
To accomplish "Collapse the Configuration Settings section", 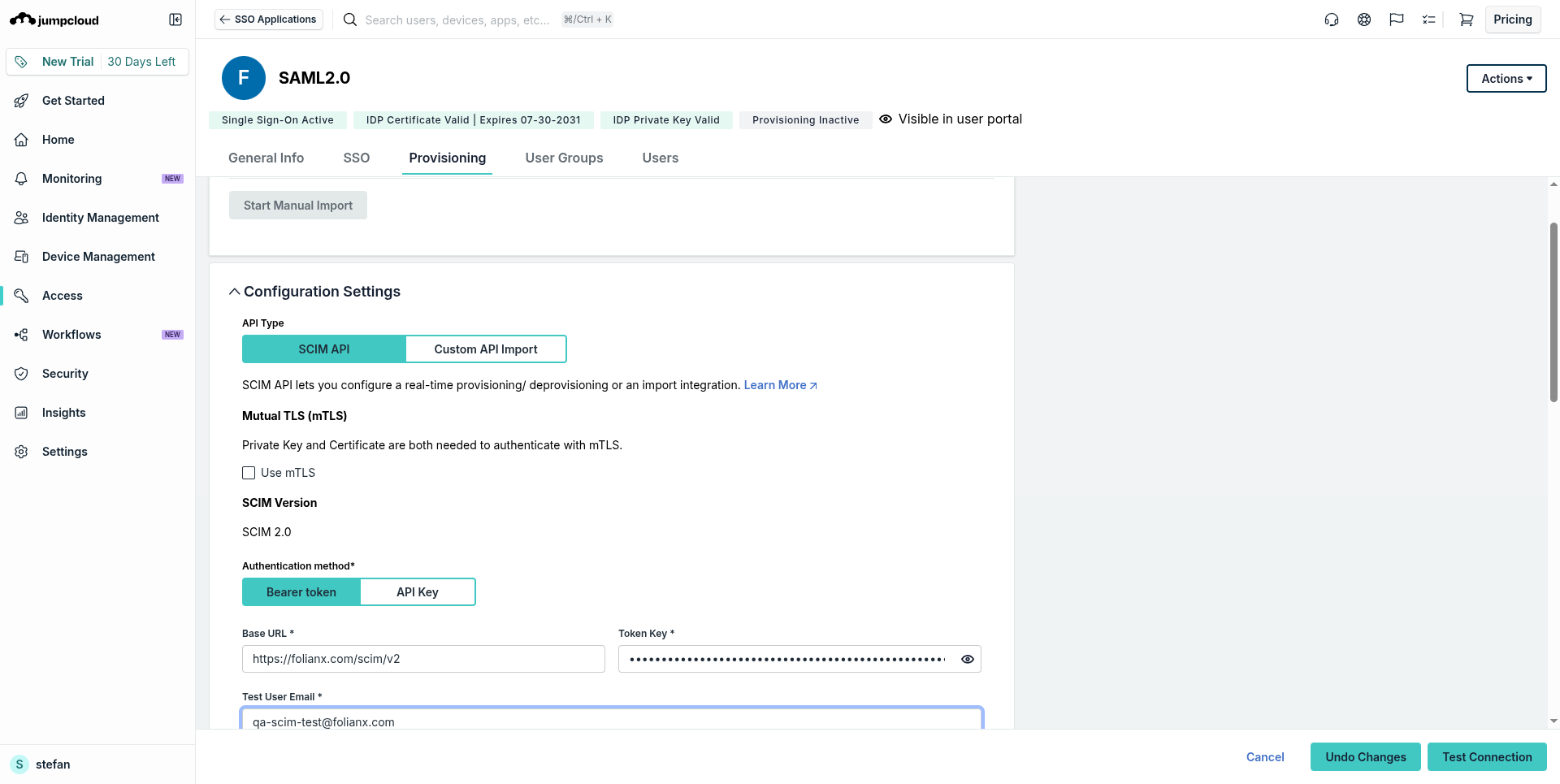I will click(234, 292).
